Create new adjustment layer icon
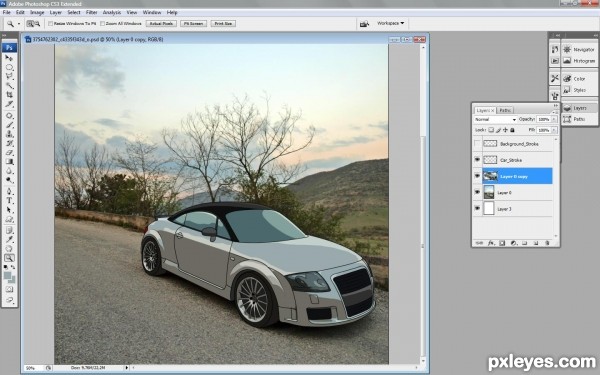Viewport: 600px width, 375px height. tap(514, 243)
